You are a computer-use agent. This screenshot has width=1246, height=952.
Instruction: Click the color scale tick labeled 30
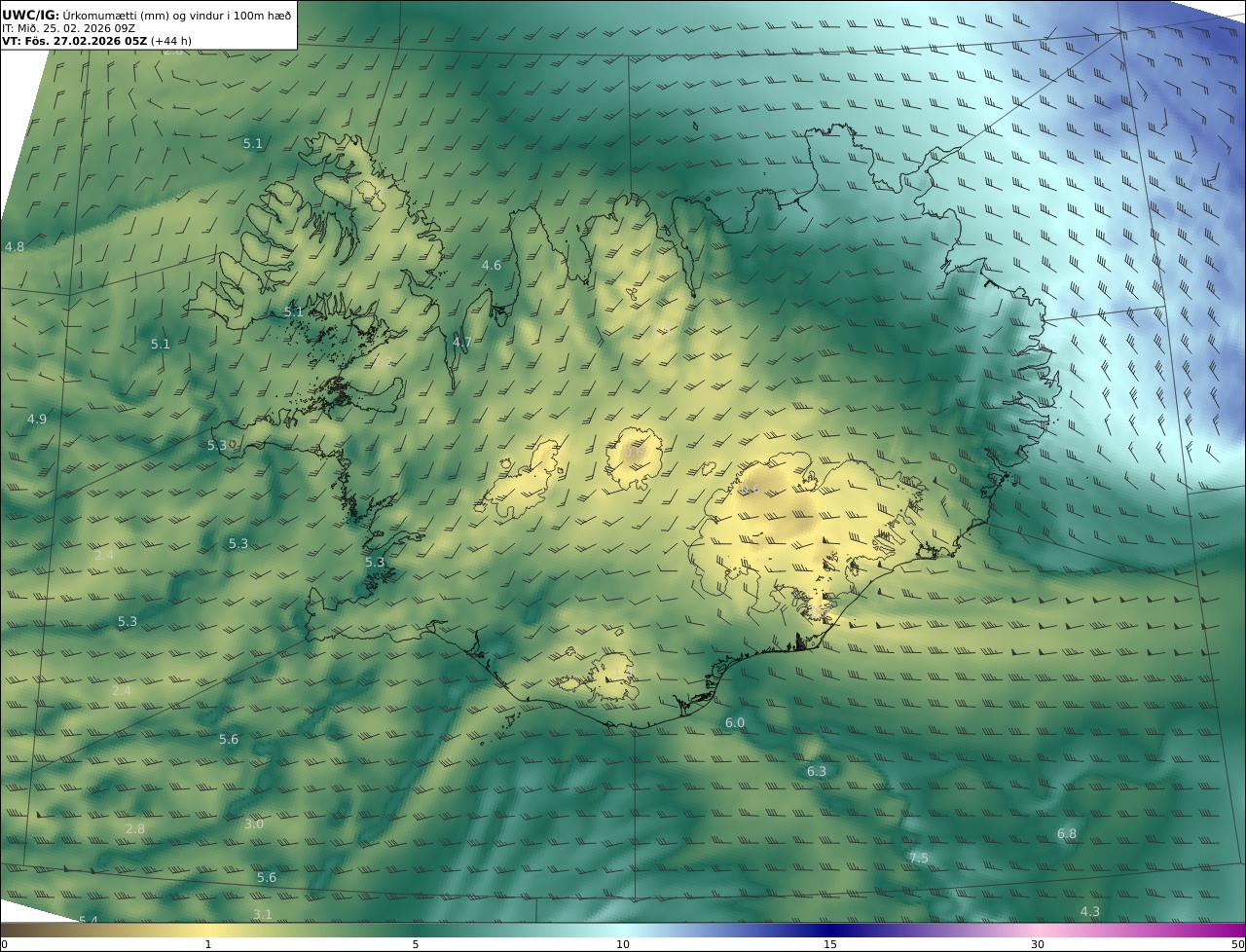pyautogui.click(x=1038, y=944)
